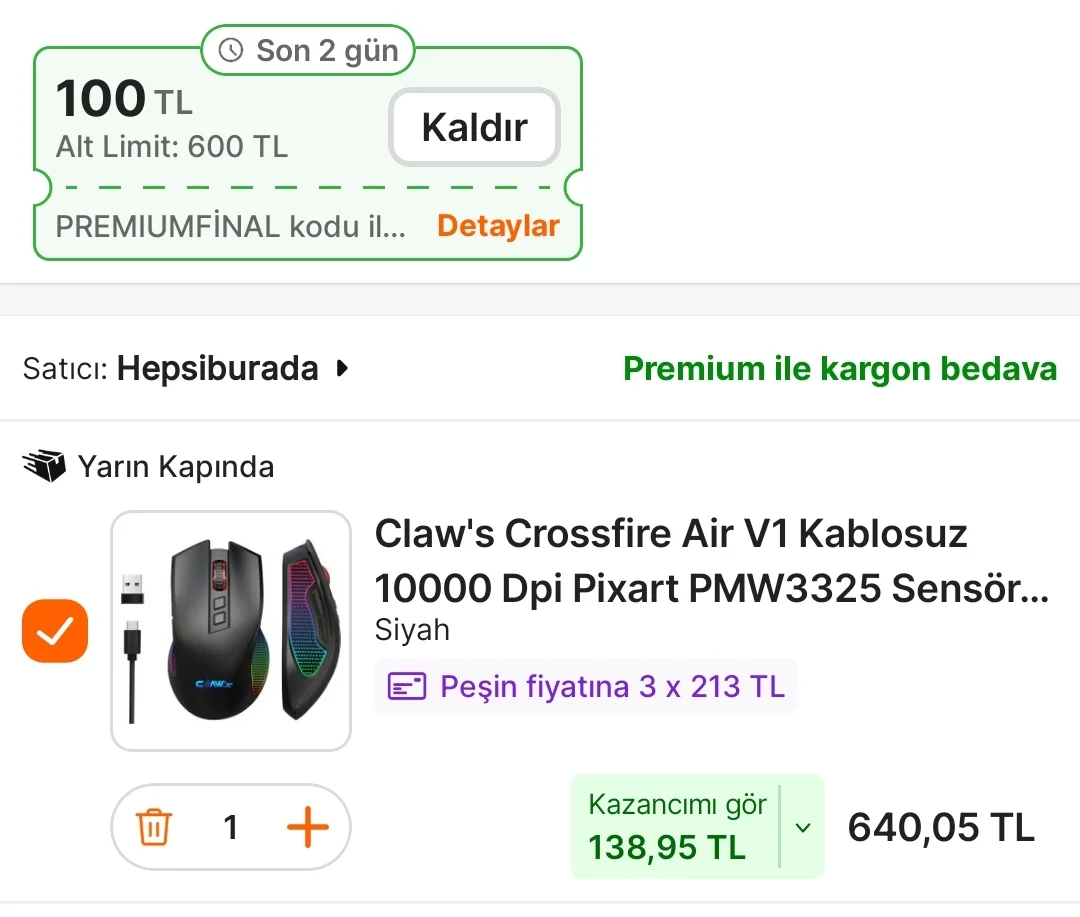Tap the trash icon to delete the item

click(154, 828)
